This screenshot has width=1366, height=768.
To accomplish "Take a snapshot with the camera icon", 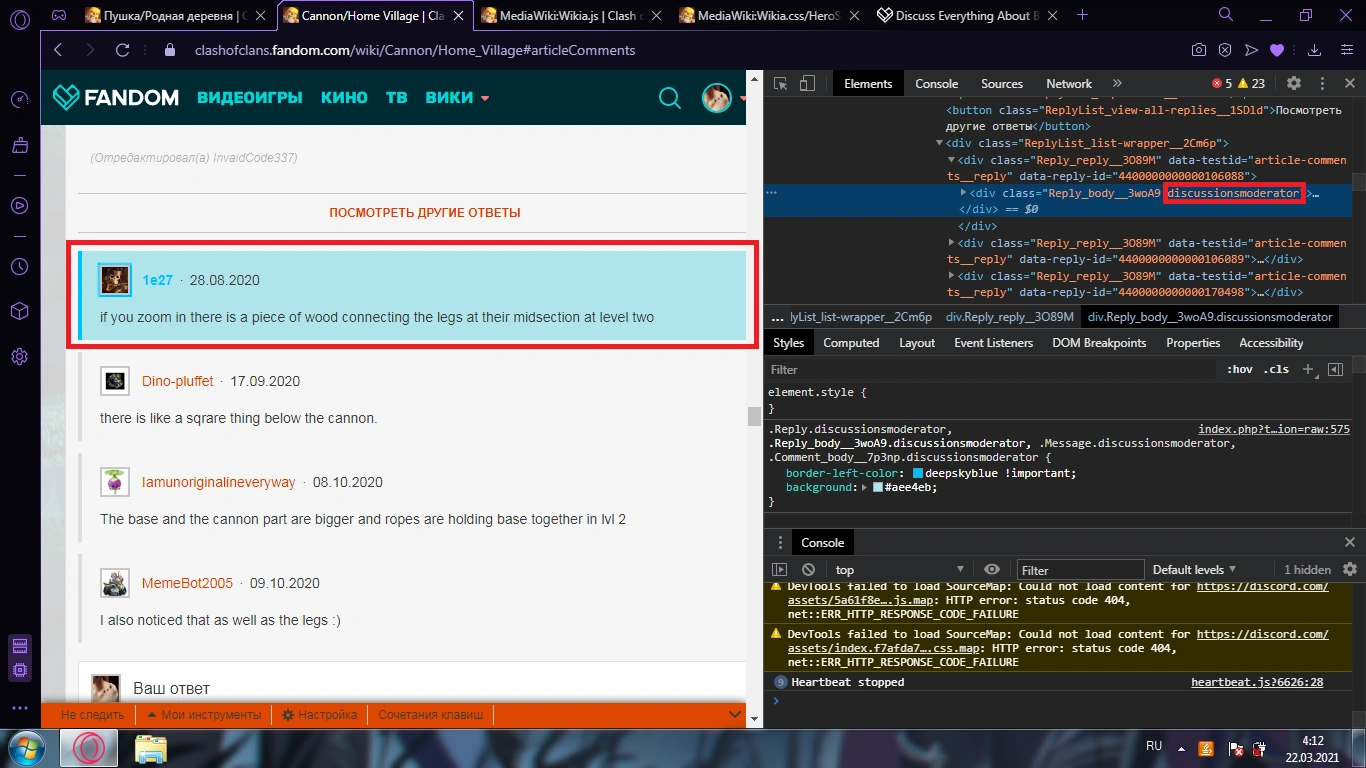I will (1199, 50).
